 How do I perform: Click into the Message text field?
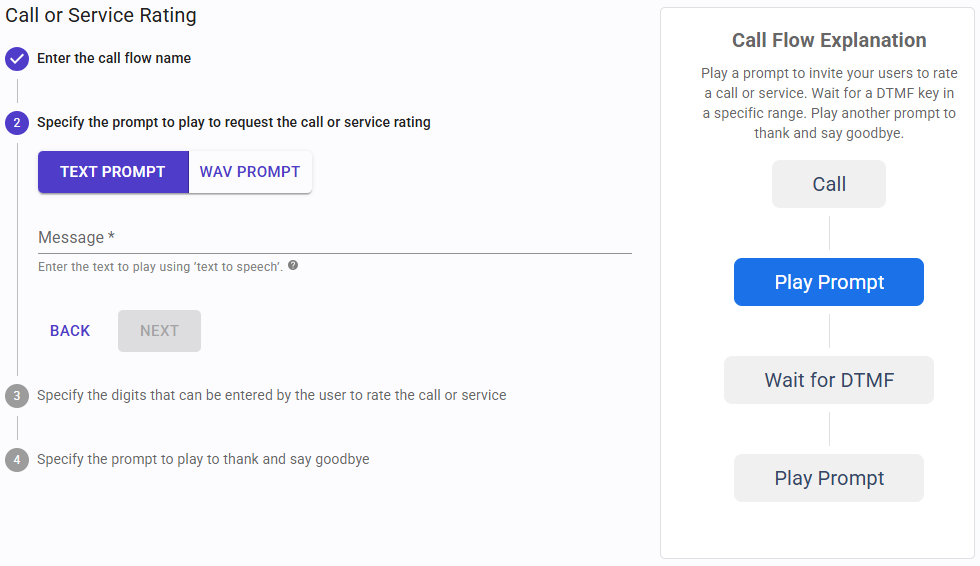pos(334,238)
